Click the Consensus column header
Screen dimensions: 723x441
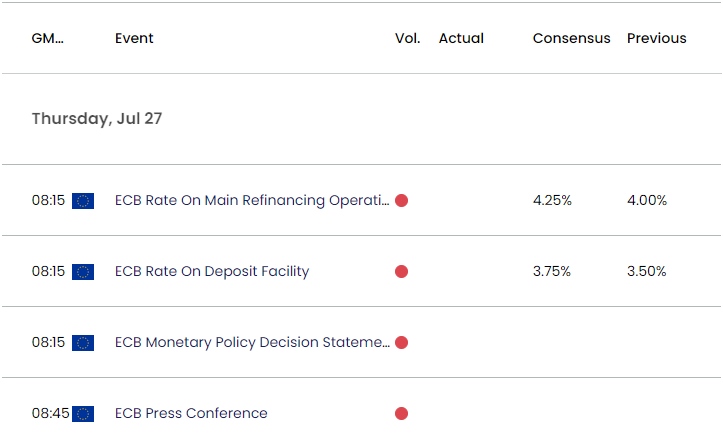click(x=571, y=38)
